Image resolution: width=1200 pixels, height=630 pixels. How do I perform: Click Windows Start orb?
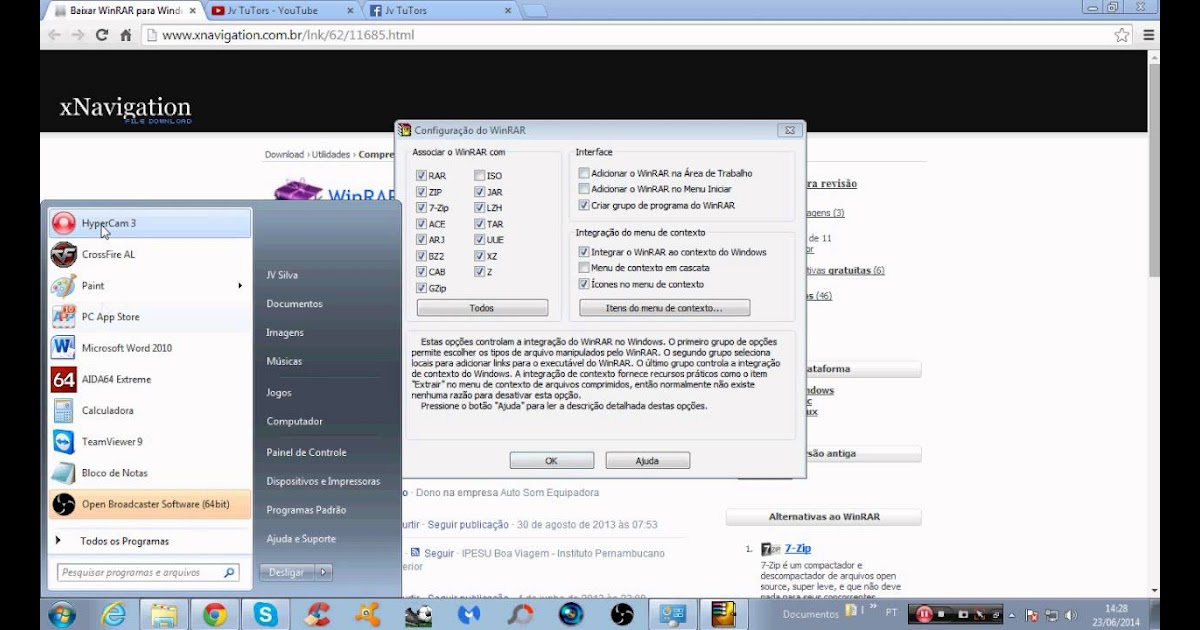click(62, 614)
